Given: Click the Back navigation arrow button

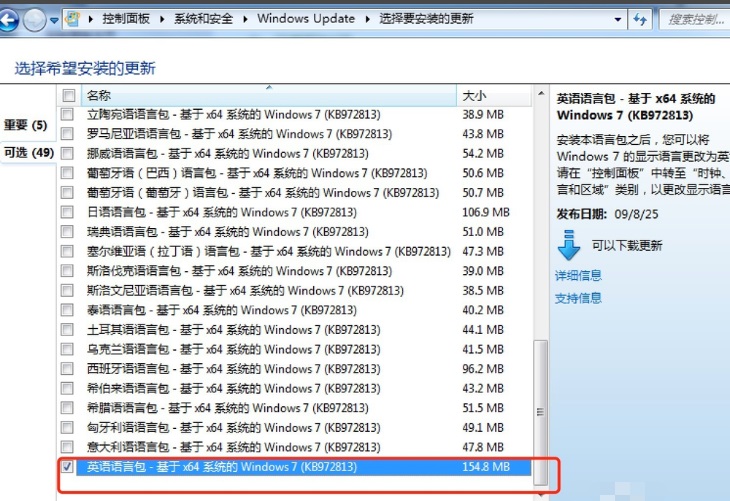Looking at the screenshot, I should [8, 19].
